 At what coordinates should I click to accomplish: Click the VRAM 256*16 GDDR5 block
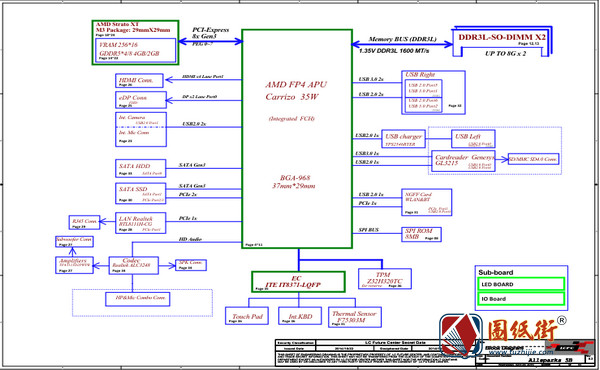pyautogui.click(x=135, y=50)
